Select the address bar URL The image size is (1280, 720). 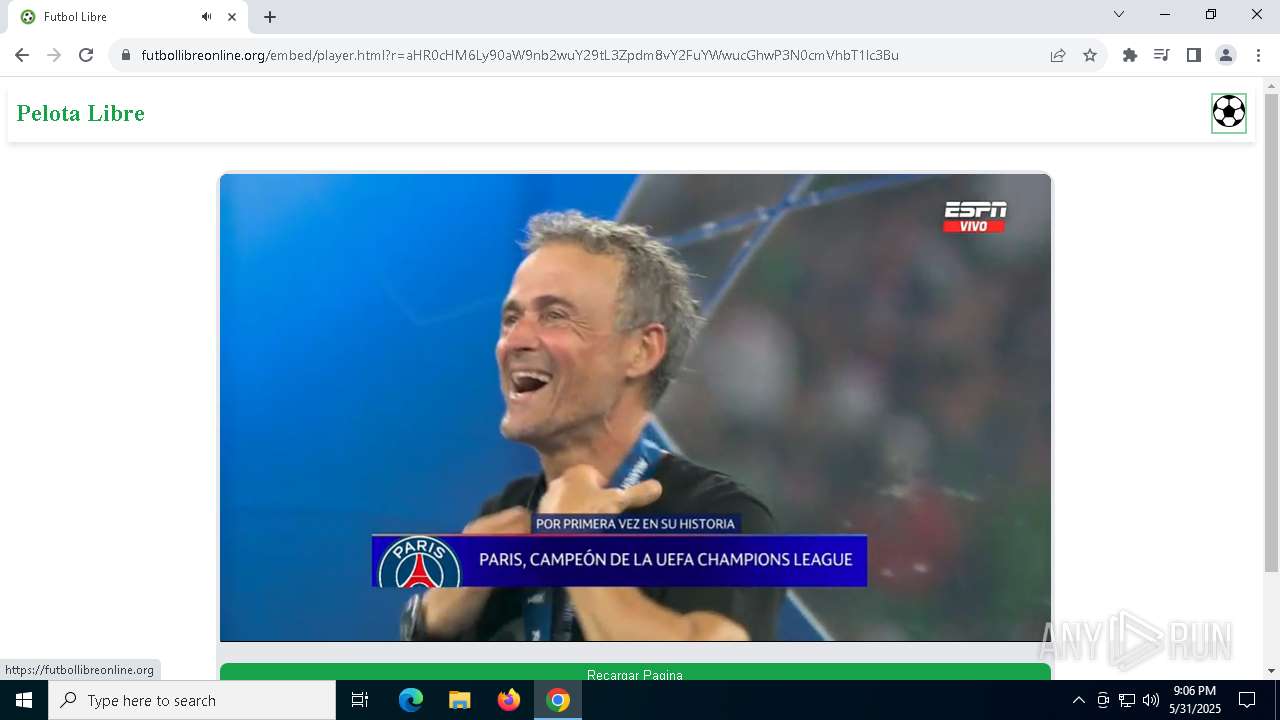pyautogui.click(x=520, y=56)
